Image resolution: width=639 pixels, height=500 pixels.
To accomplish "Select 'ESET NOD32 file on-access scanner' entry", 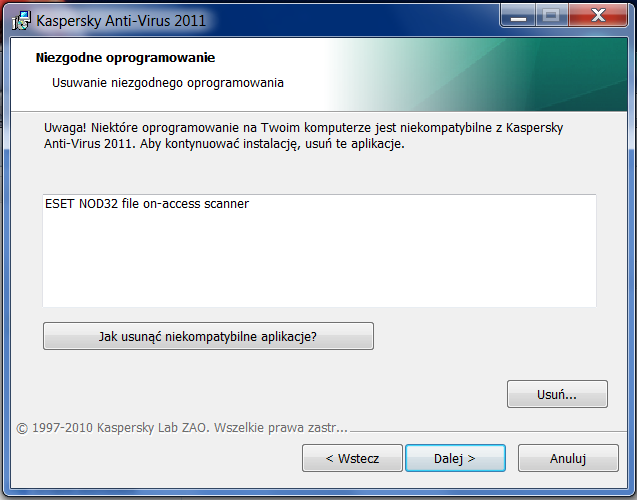I will (147, 204).
